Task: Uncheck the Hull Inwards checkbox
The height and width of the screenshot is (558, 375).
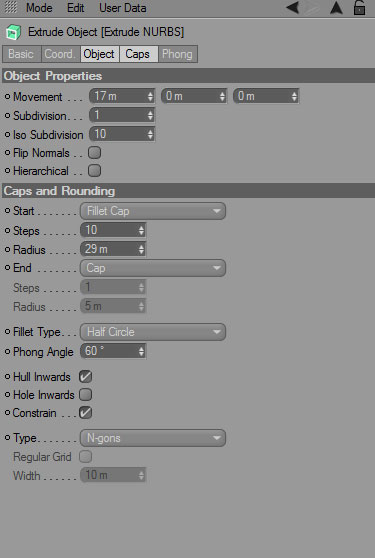Action: tap(85, 377)
